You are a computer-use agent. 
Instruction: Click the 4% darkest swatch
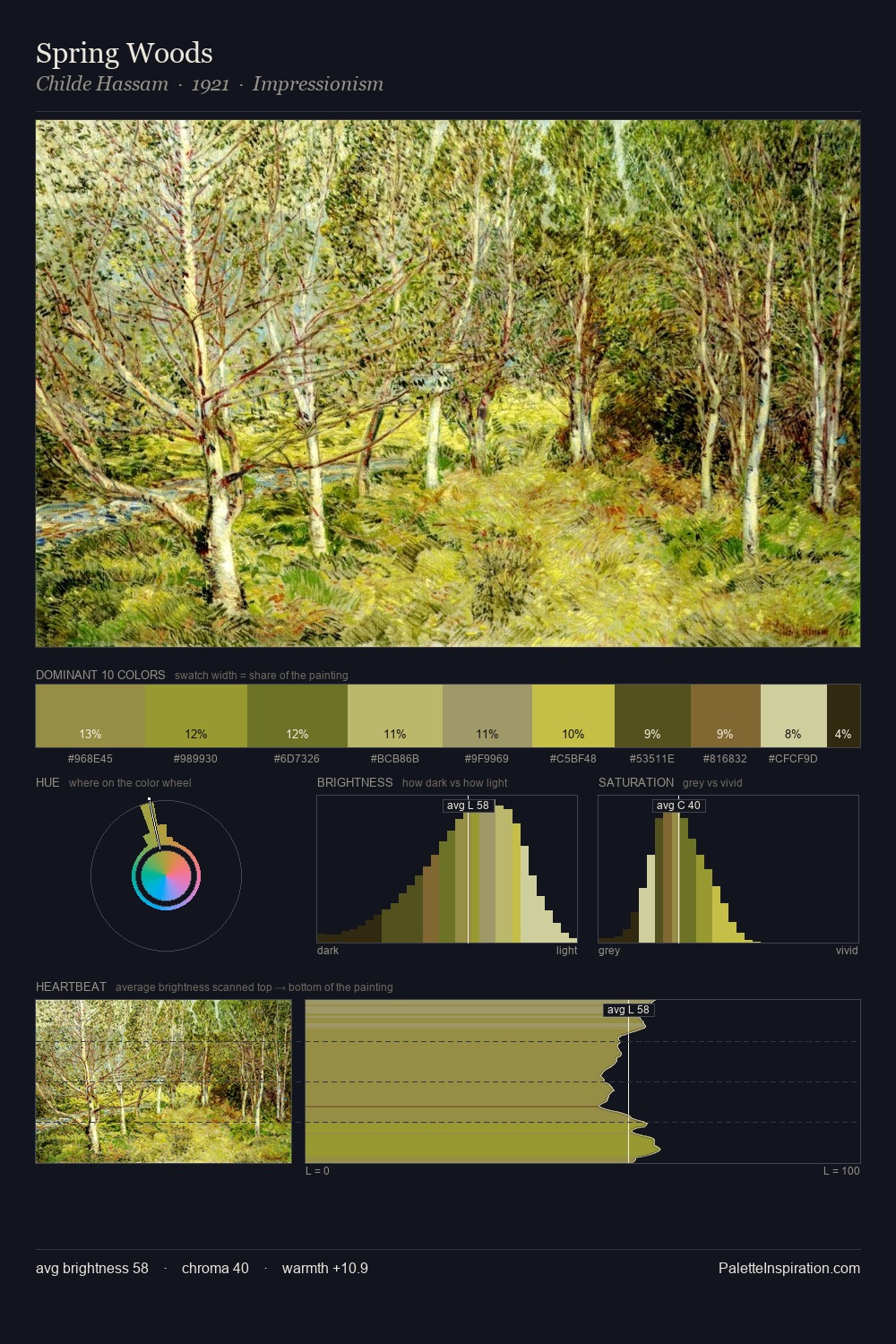point(843,715)
